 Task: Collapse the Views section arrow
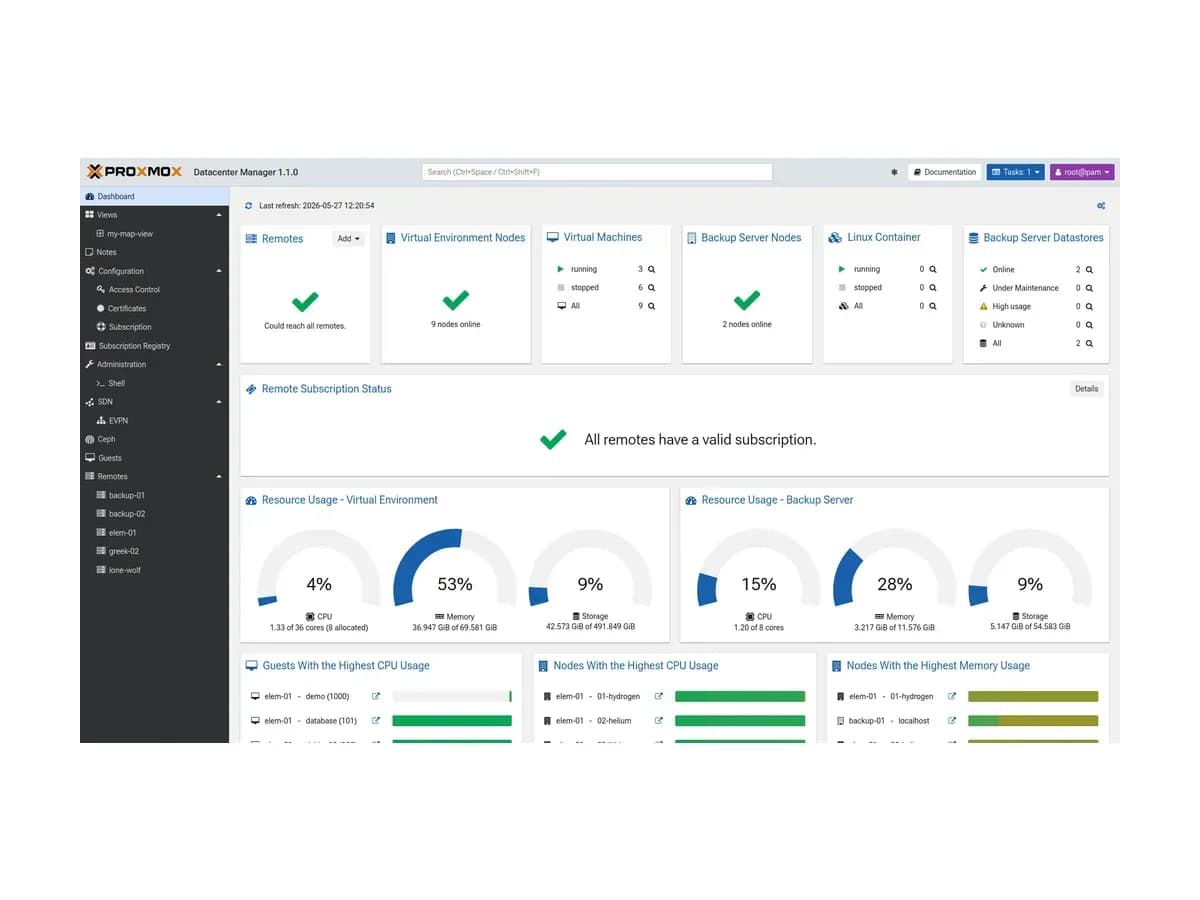(219, 215)
